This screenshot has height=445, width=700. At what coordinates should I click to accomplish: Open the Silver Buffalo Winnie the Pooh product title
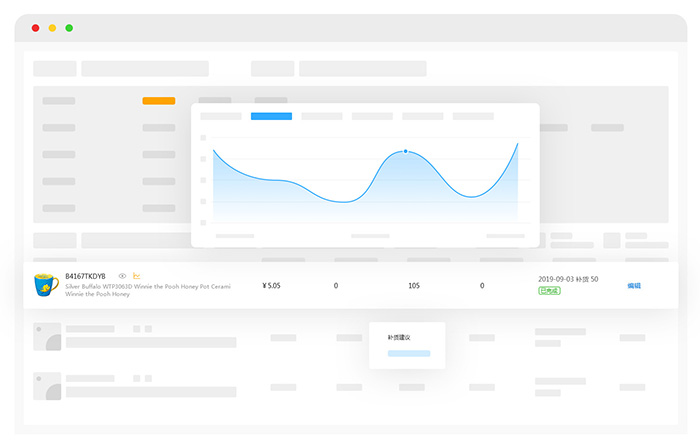tap(147, 286)
